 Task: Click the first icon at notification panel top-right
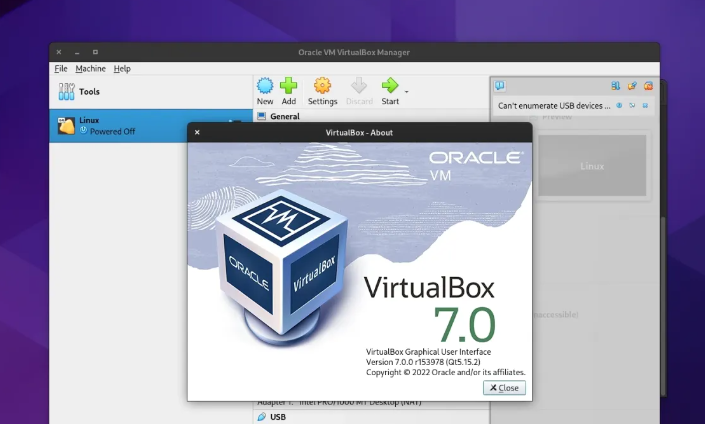(616, 85)
